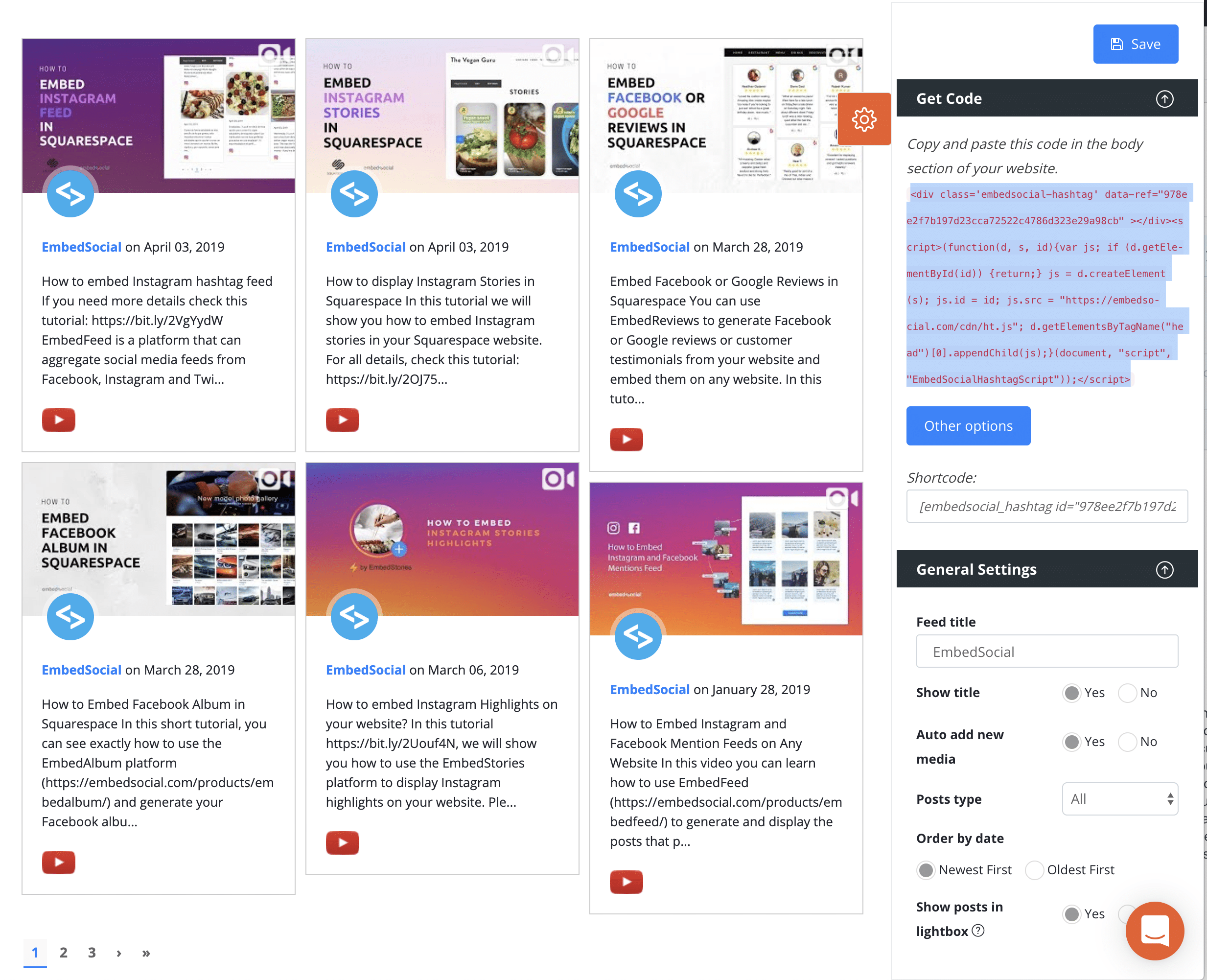Click the Other options button
This screenshot has height=980, width=1207.
point(968,426)
